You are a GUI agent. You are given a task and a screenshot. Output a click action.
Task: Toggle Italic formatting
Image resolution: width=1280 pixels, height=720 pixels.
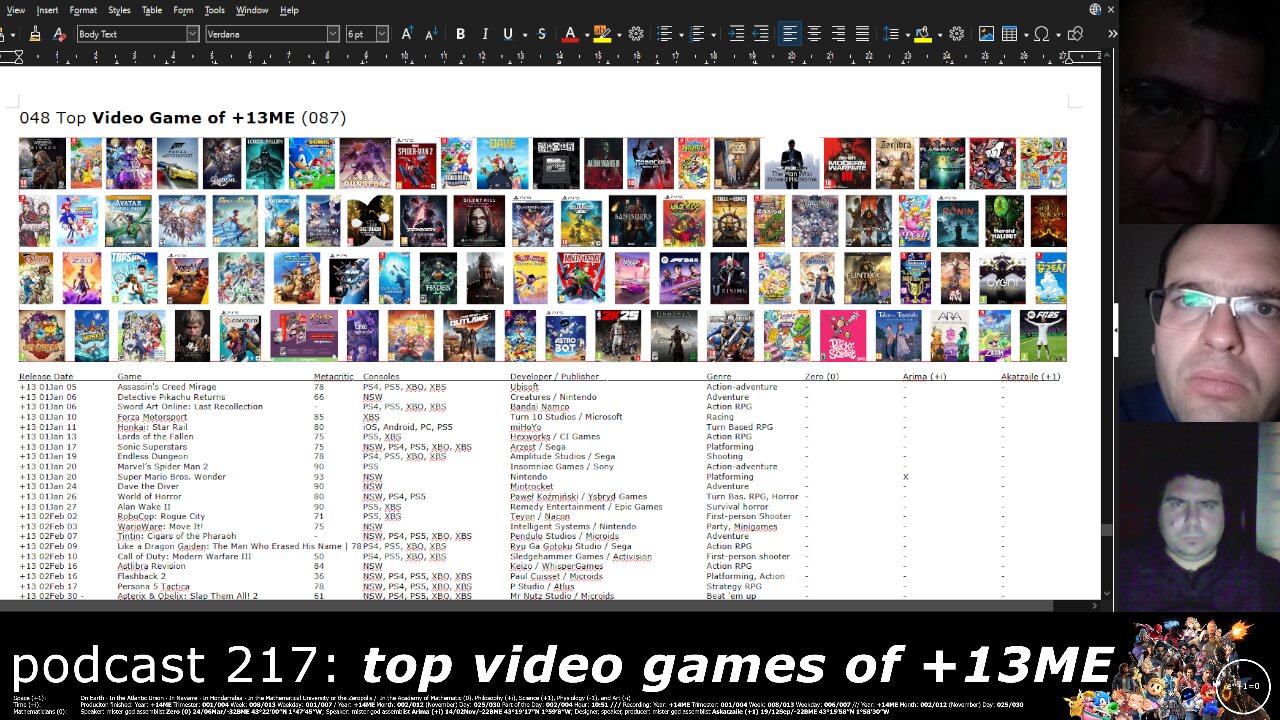point(485,34)
